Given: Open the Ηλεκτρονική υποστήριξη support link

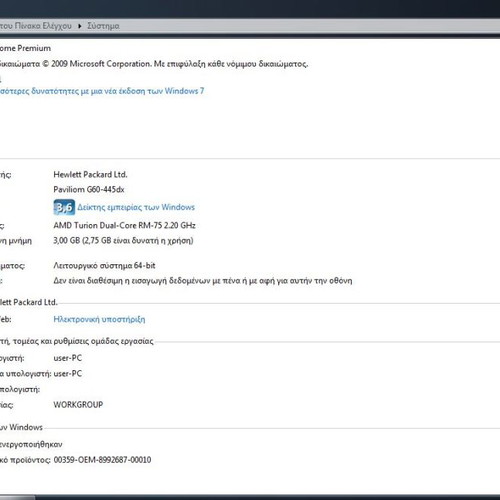Looking at the screenshot, I should [x=99, y=319].
